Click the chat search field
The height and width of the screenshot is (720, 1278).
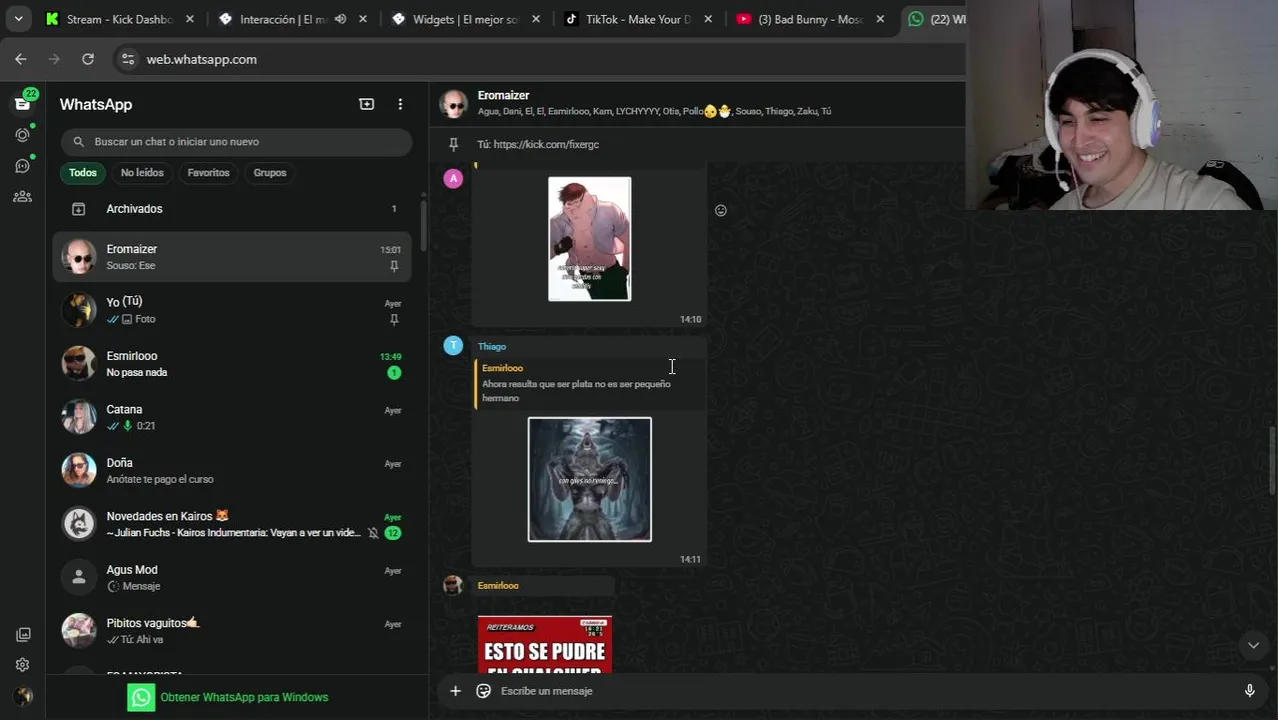(x=236, y=142)
